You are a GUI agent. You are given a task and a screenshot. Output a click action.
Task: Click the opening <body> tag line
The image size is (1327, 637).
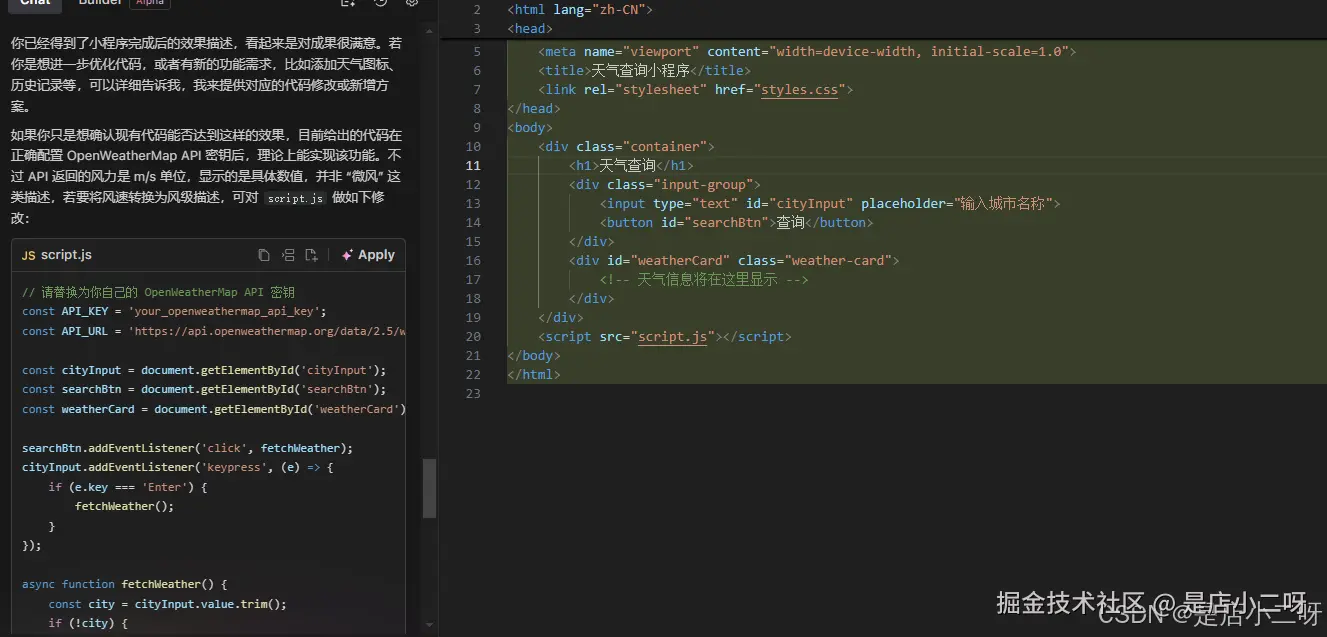pyautogui.click(x=530, y=128)
